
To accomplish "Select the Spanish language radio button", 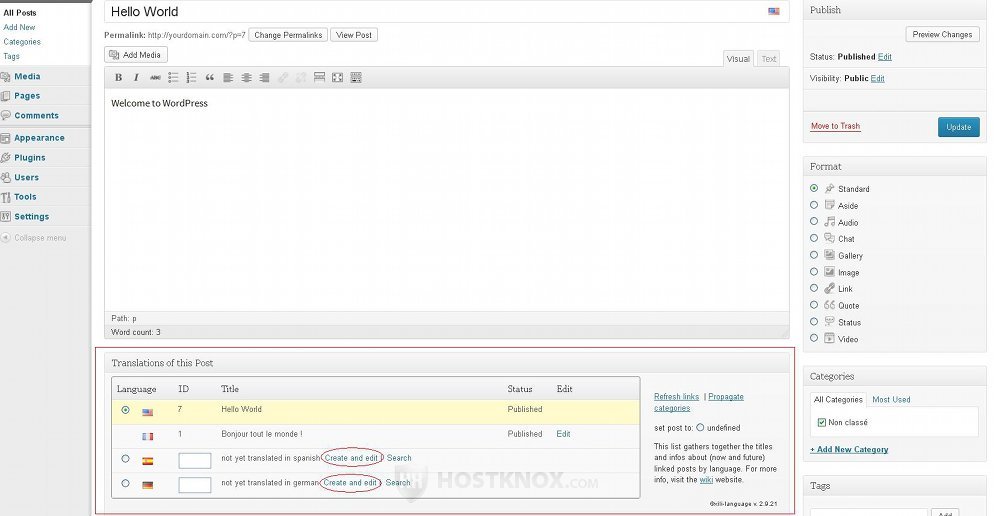I will tap(125, 459).
